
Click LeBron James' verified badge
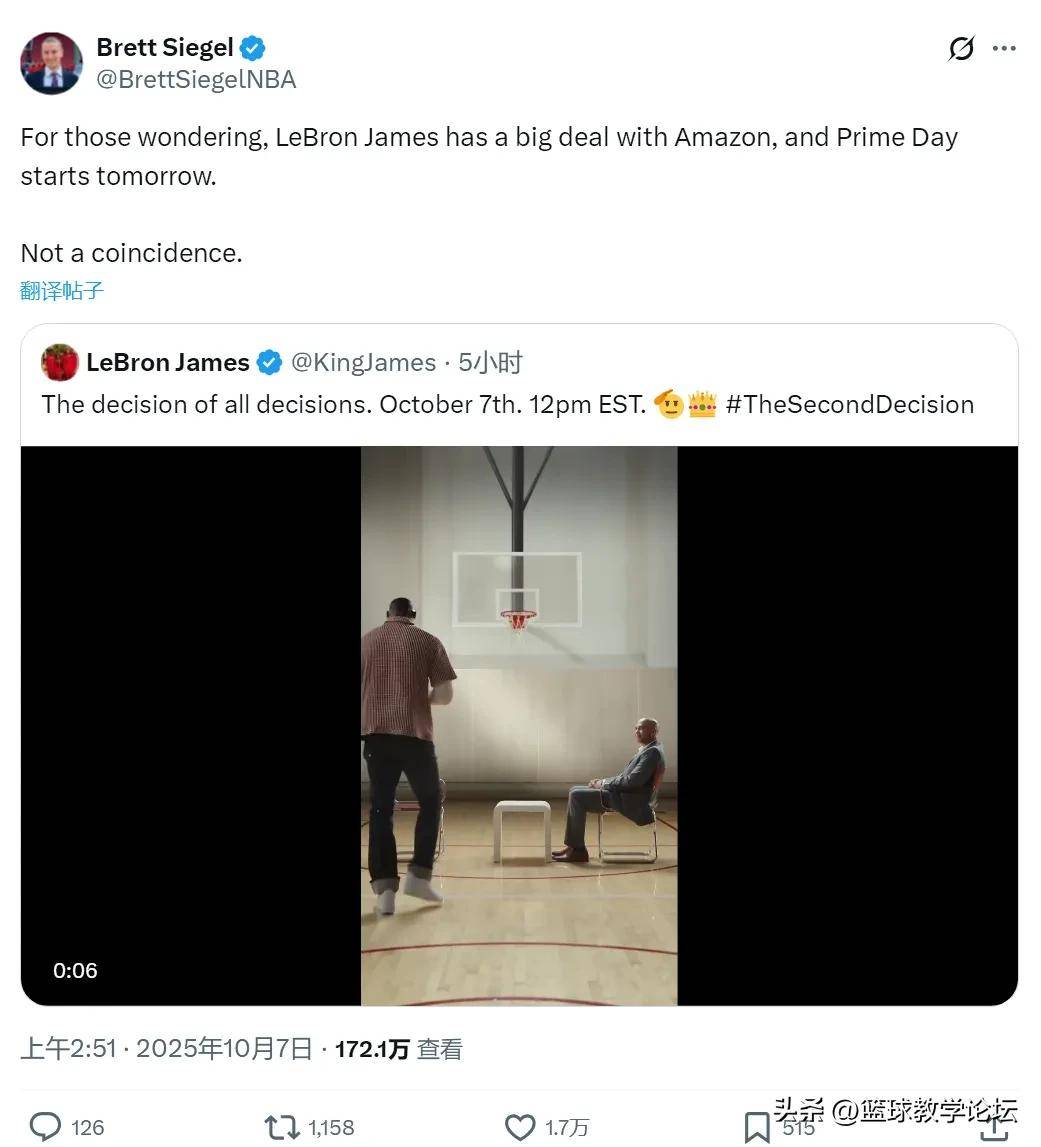[x=270, y=363]
